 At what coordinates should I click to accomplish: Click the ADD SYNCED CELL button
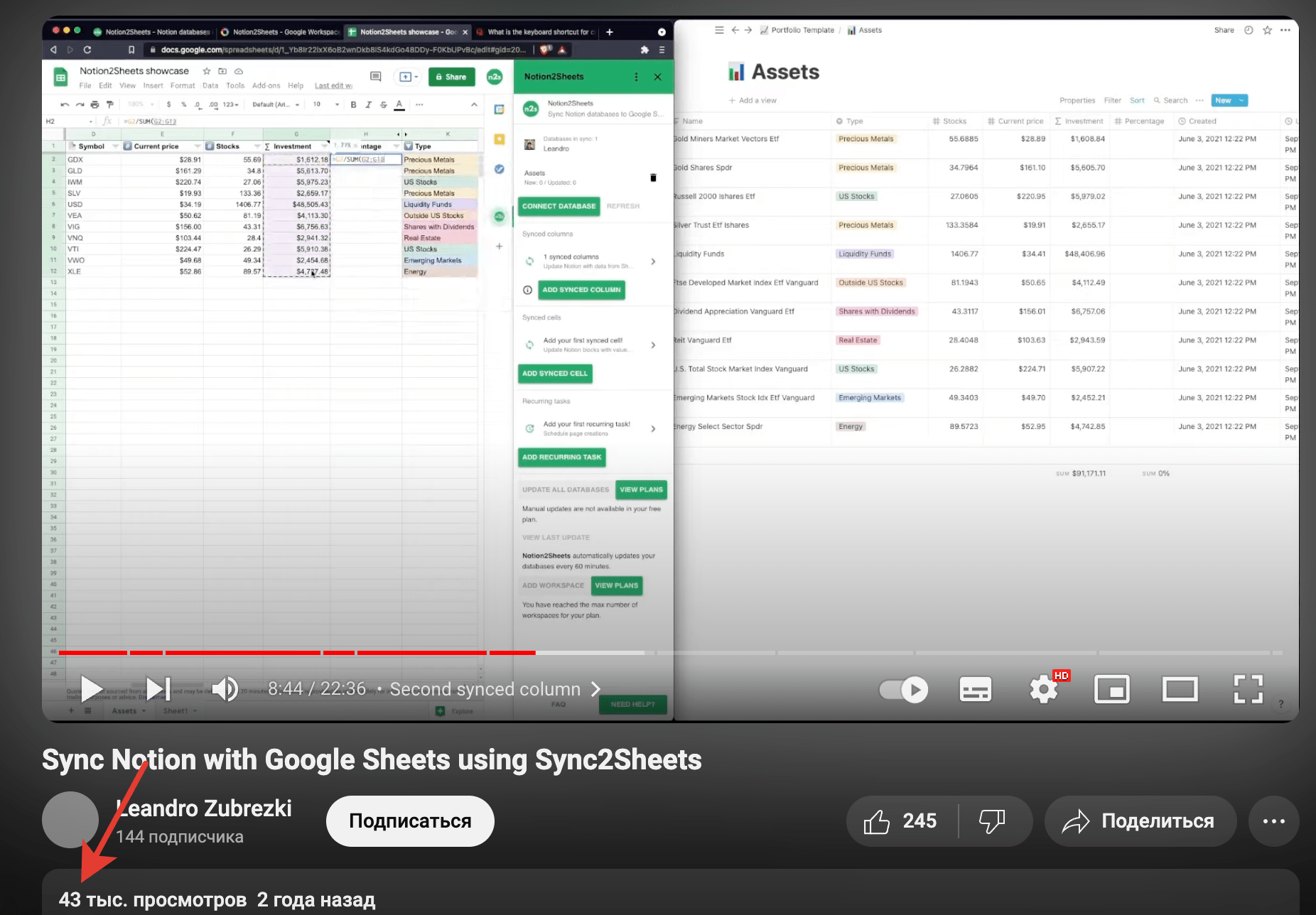pyautogui.click(x=555, y=374)
